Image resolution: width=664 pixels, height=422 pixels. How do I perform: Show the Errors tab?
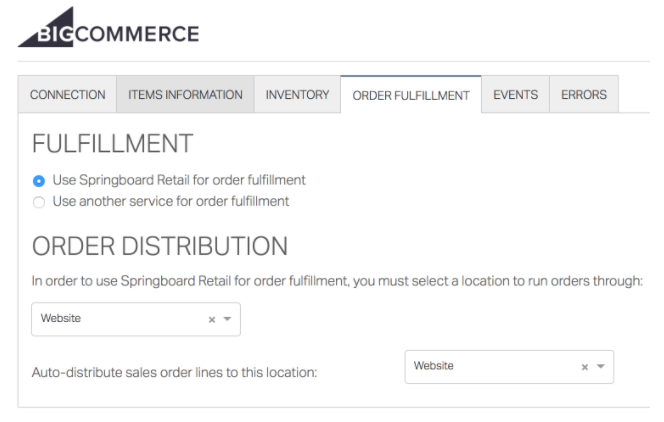click(x=584, y=95)
